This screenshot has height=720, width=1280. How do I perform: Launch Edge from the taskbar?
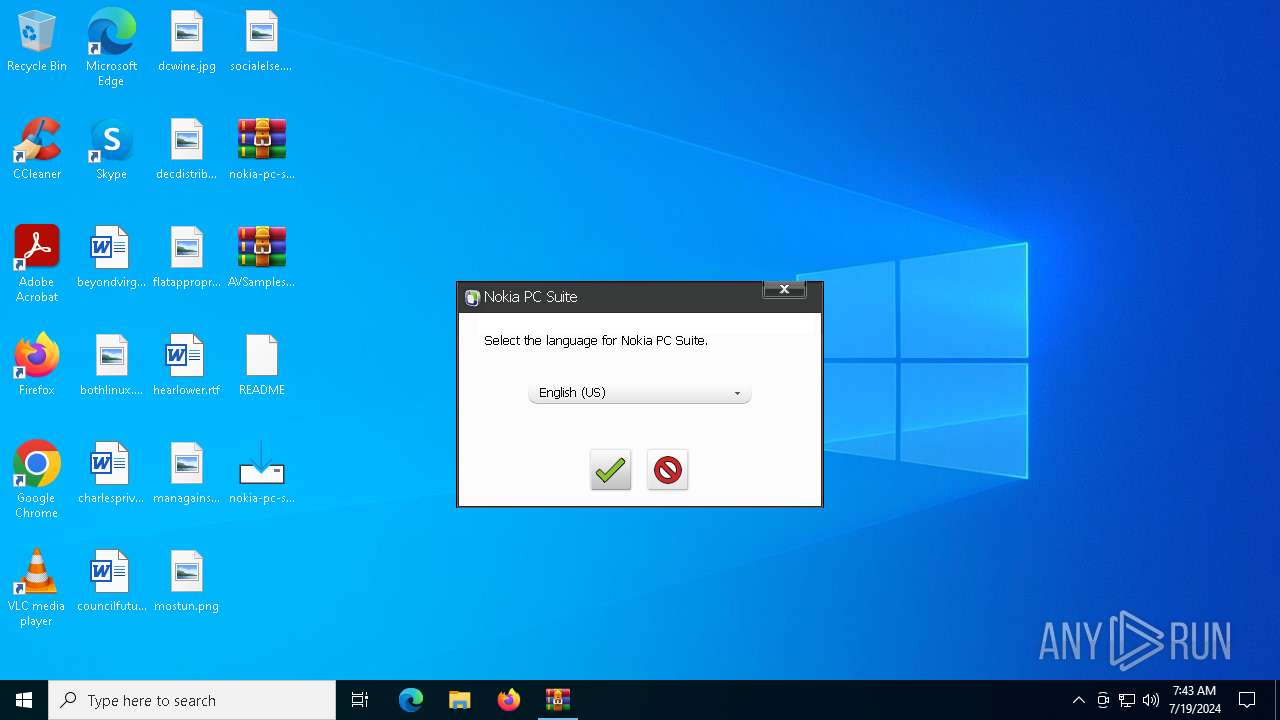[411, 700]
